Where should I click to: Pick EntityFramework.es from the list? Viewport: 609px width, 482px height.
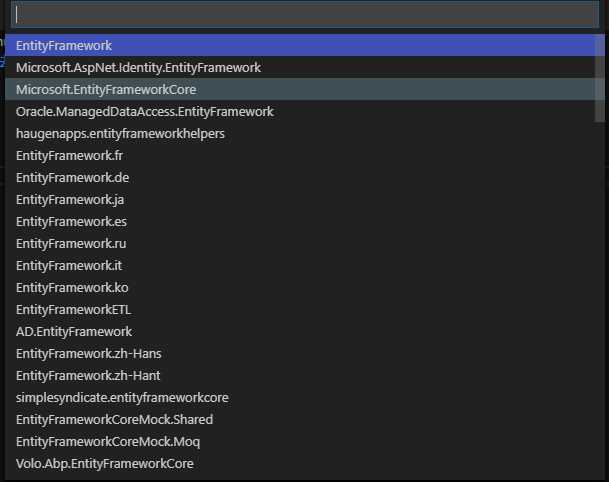click(305, 221)
